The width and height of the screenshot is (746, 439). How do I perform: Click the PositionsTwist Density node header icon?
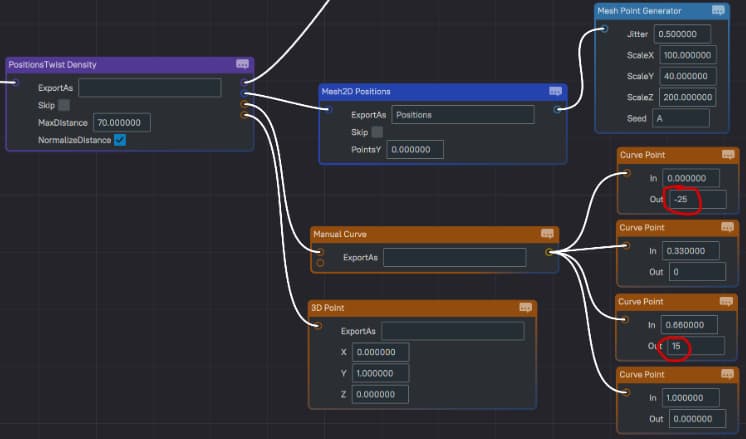(242, 65)
